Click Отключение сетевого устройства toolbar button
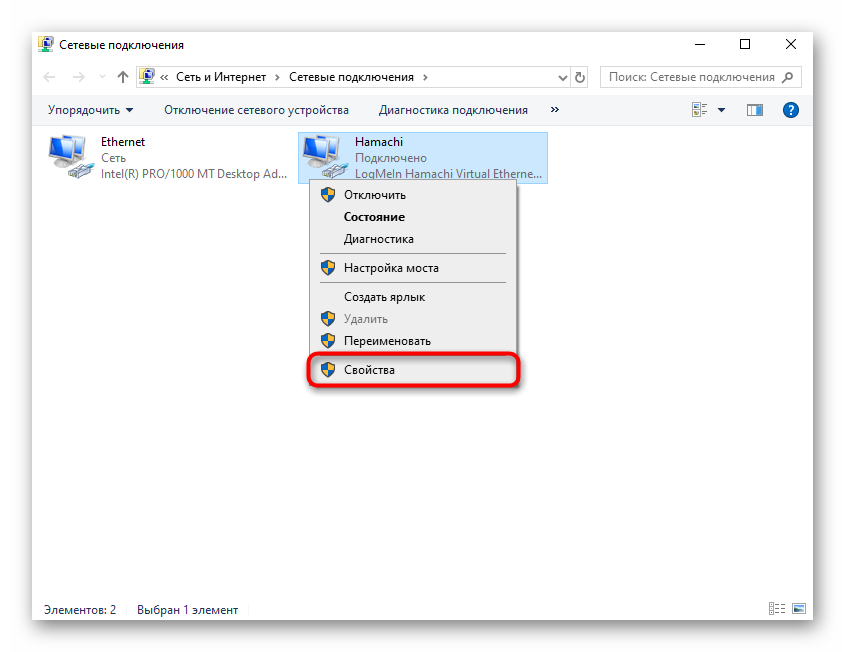This screenshot has width=845, height=652. pyautogui.click(x=257, y=110)
